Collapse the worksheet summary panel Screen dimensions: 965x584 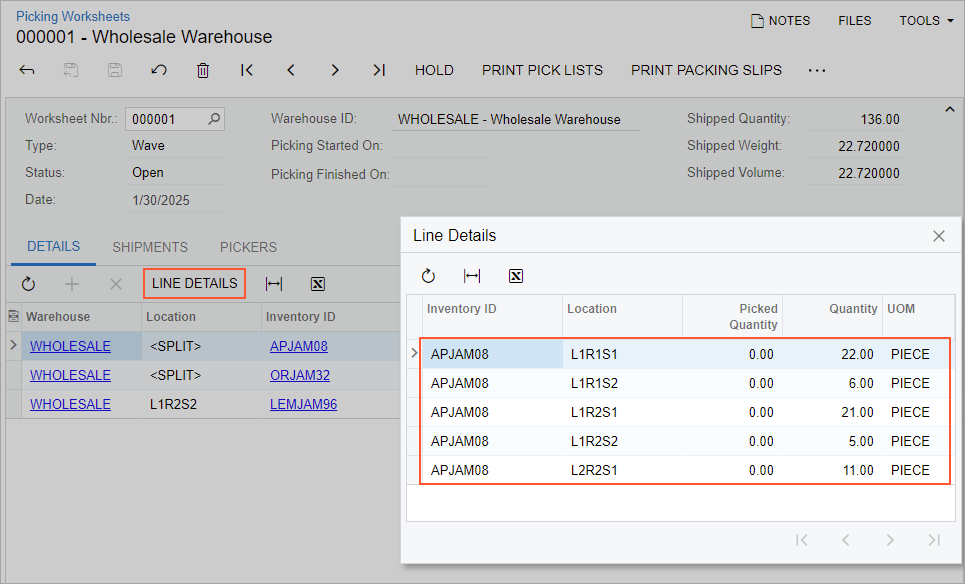949,109
